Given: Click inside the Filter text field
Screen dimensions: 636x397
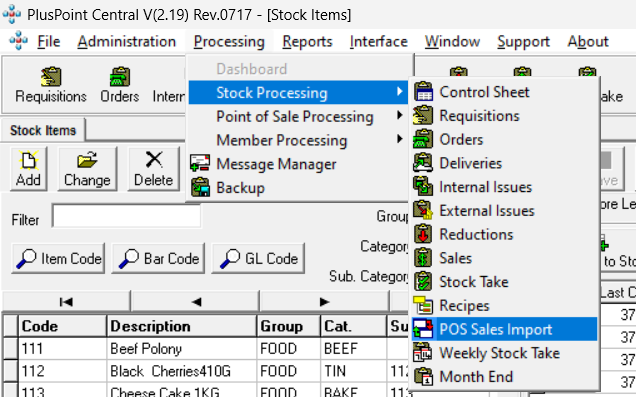Looking at the screenshot, I should (126, 216).
